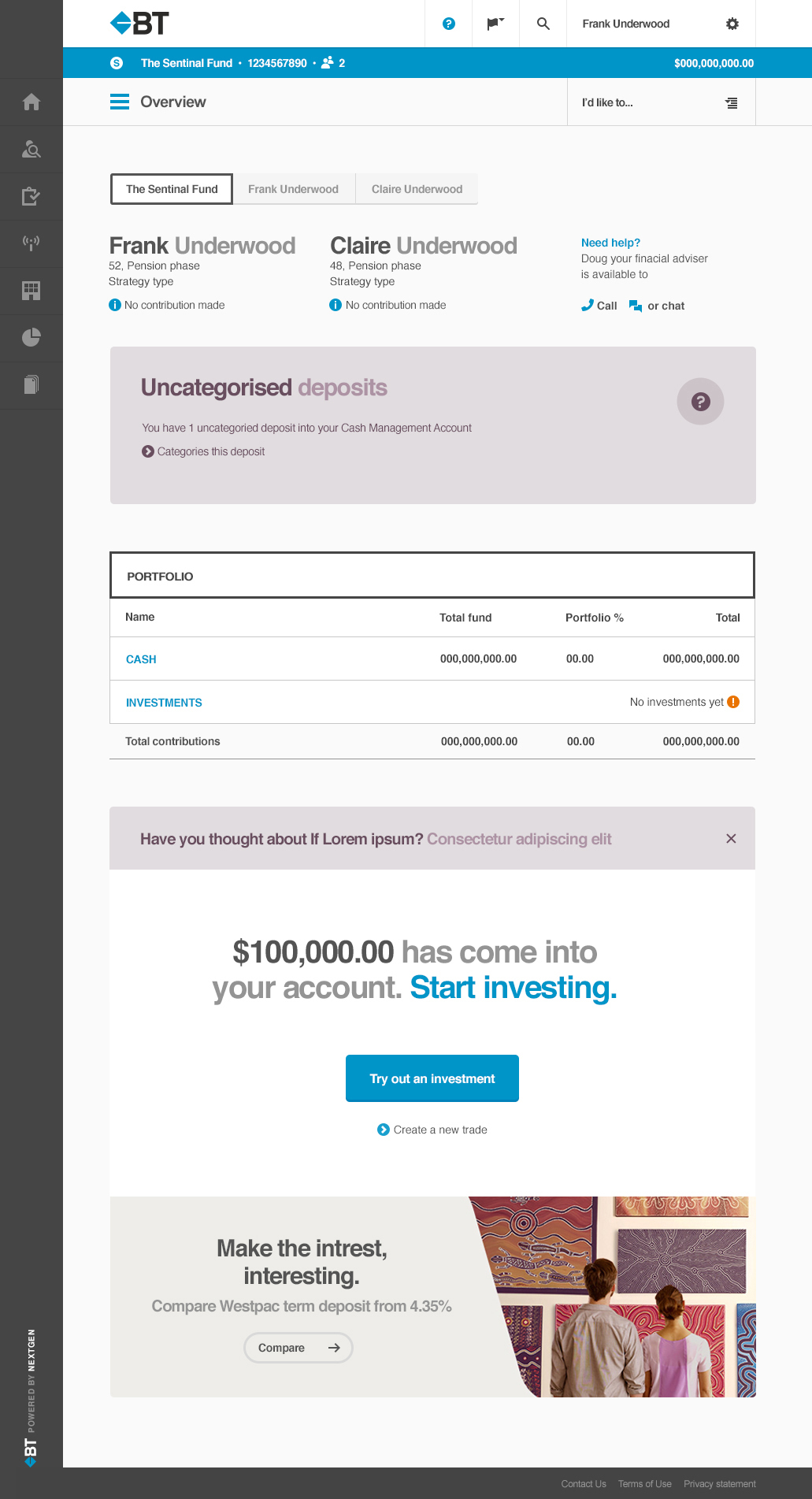The image size is (812, 1499).
Task: Open the flag notifications dropdown
Action: pos(495,24)
